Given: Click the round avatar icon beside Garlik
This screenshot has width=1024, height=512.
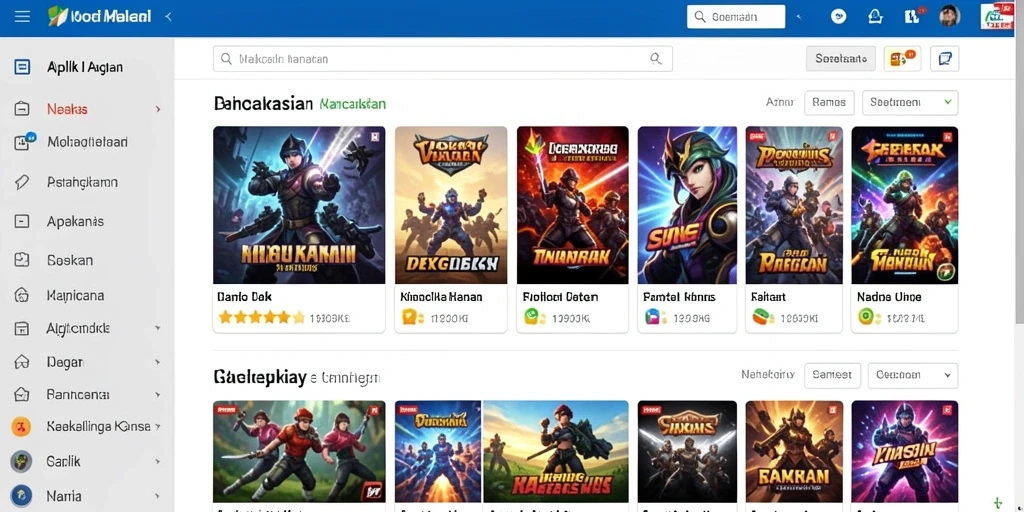Looking at the screenshot, I should click(x=22, y=461).
